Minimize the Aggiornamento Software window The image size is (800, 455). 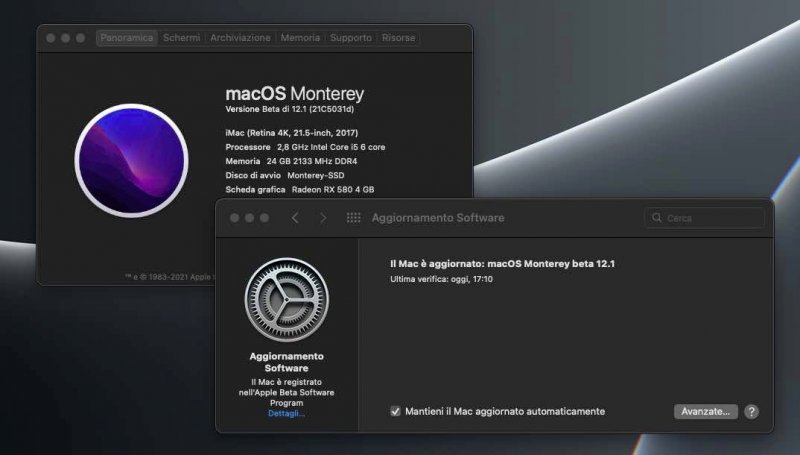249,218
